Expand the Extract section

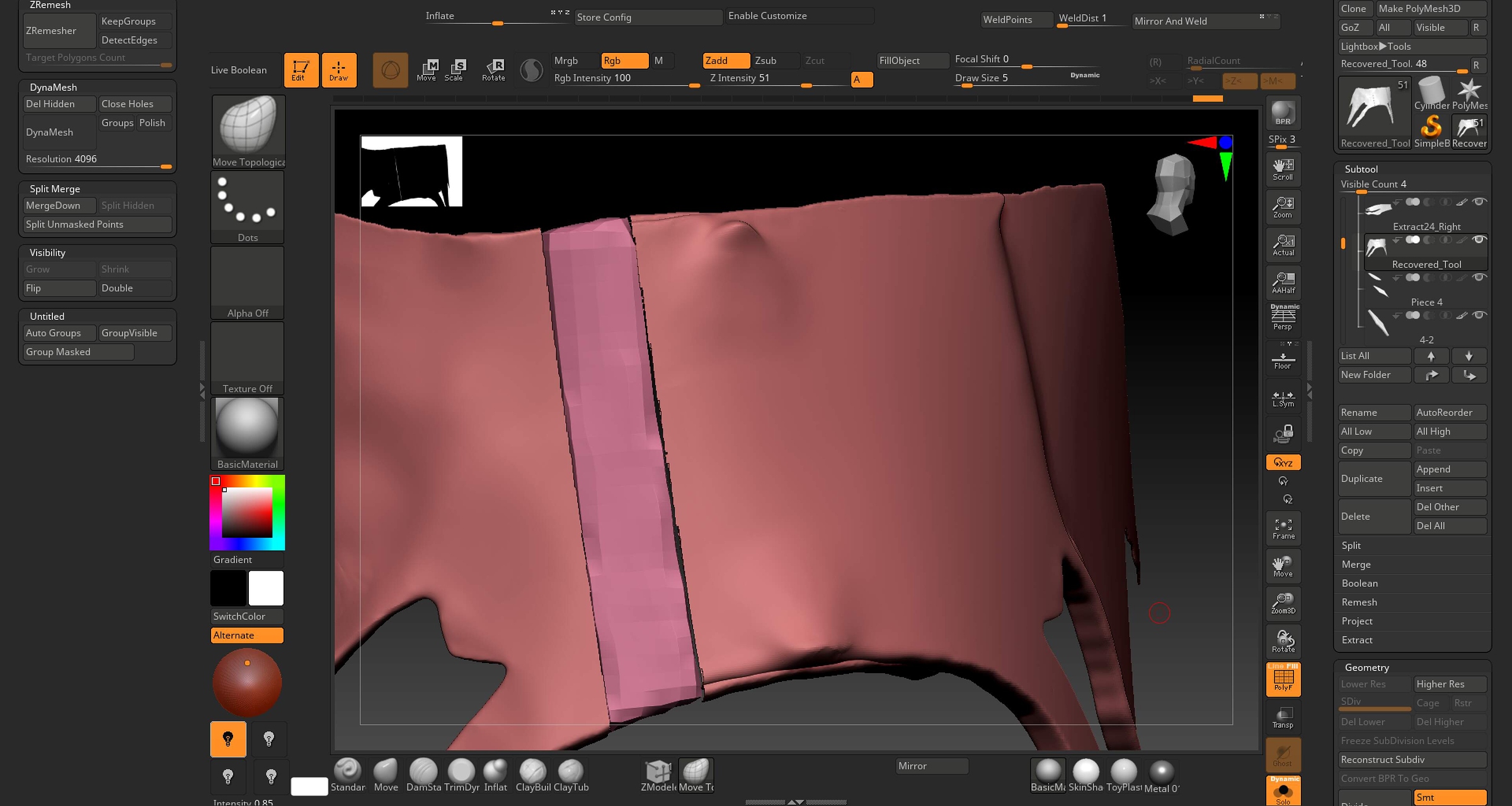coord(1357,640)
